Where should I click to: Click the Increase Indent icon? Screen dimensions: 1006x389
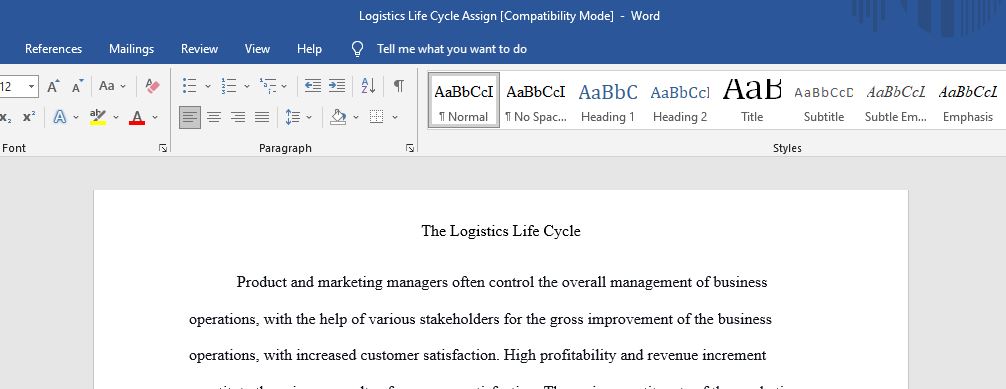tap(337, 85)
